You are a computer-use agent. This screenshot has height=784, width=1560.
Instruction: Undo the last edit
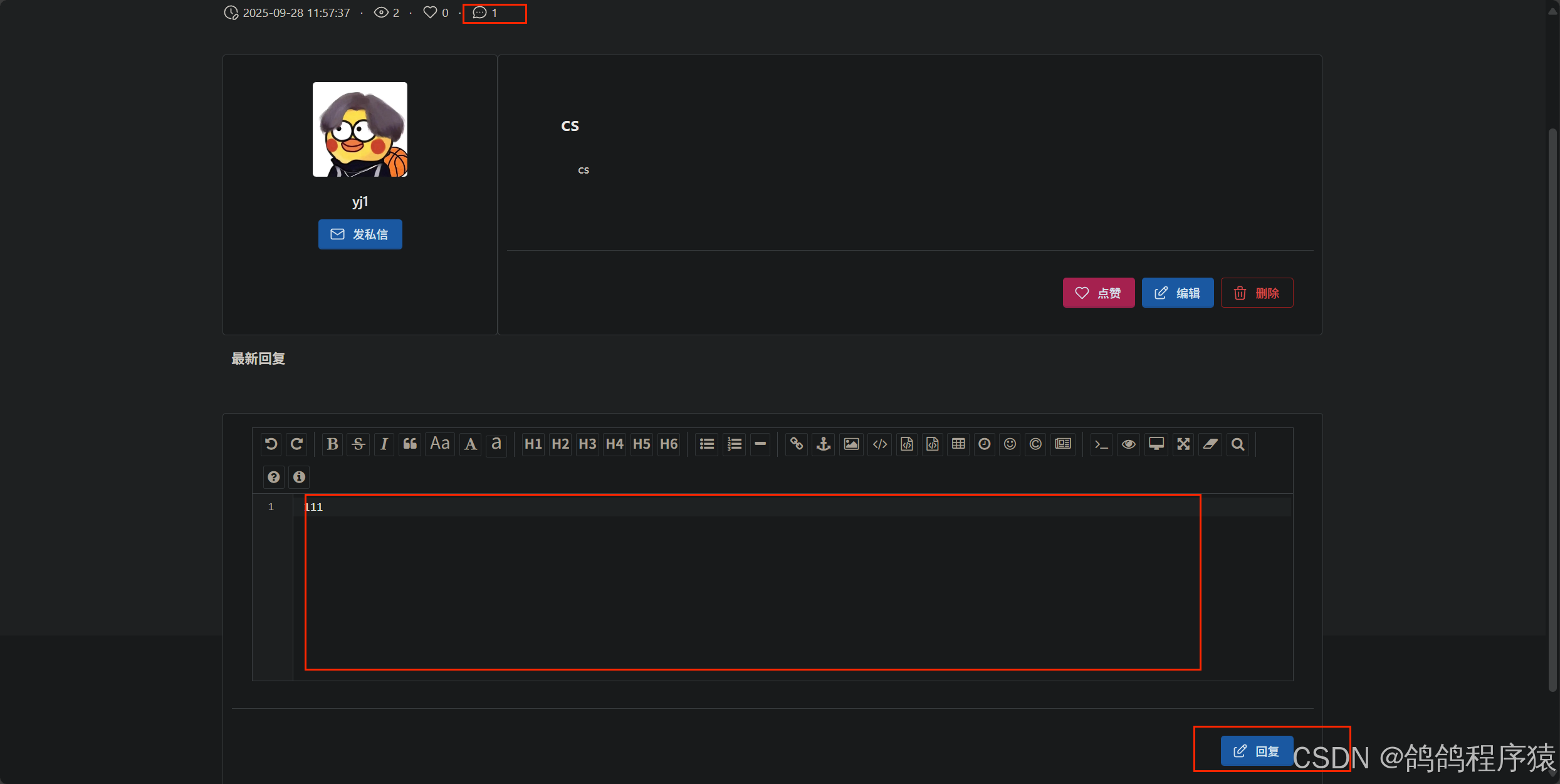click(271, 444)
